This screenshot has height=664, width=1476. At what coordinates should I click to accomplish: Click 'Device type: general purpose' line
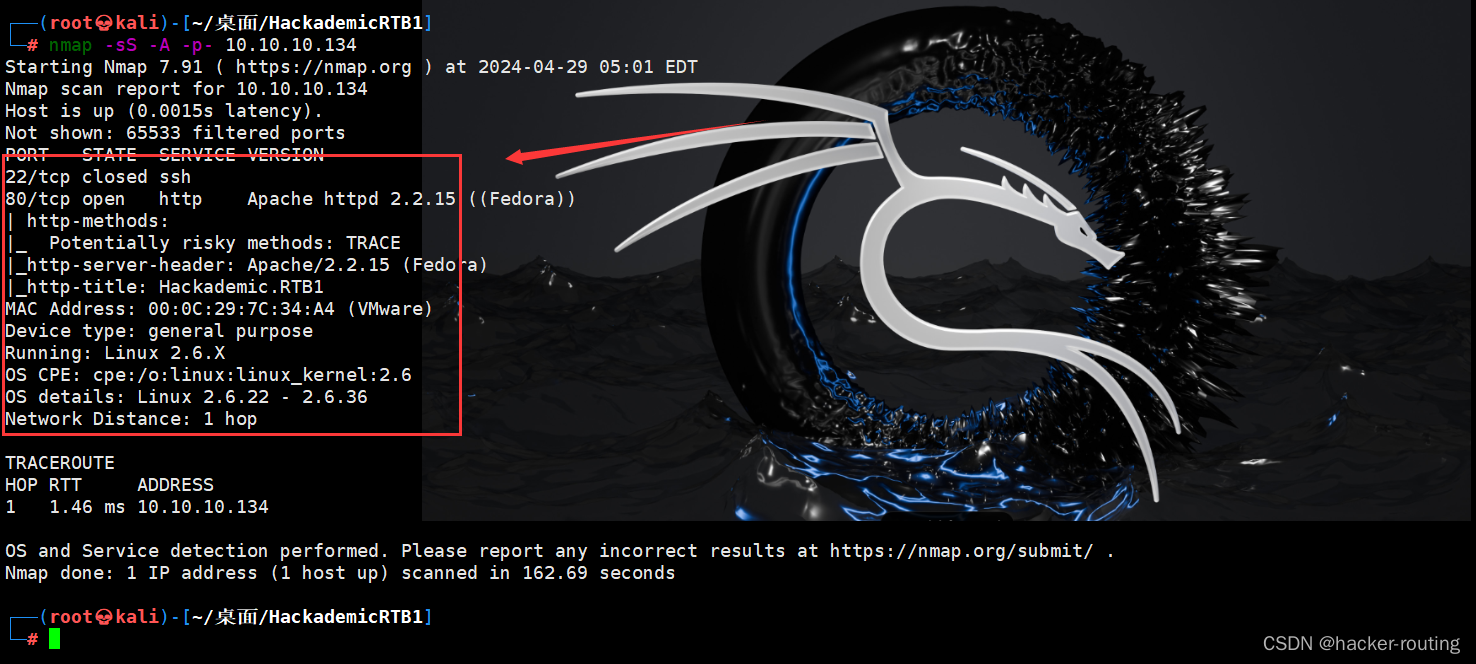point(159,331)
